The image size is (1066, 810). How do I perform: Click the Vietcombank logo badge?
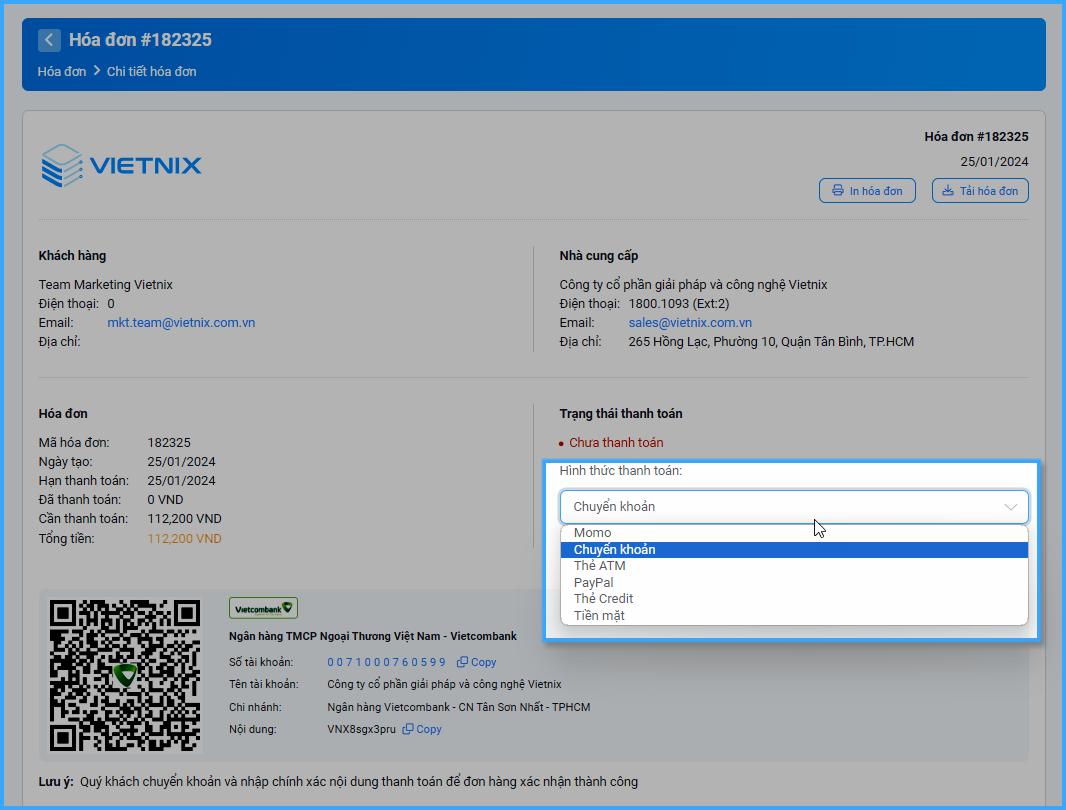[x=263, y=608]
